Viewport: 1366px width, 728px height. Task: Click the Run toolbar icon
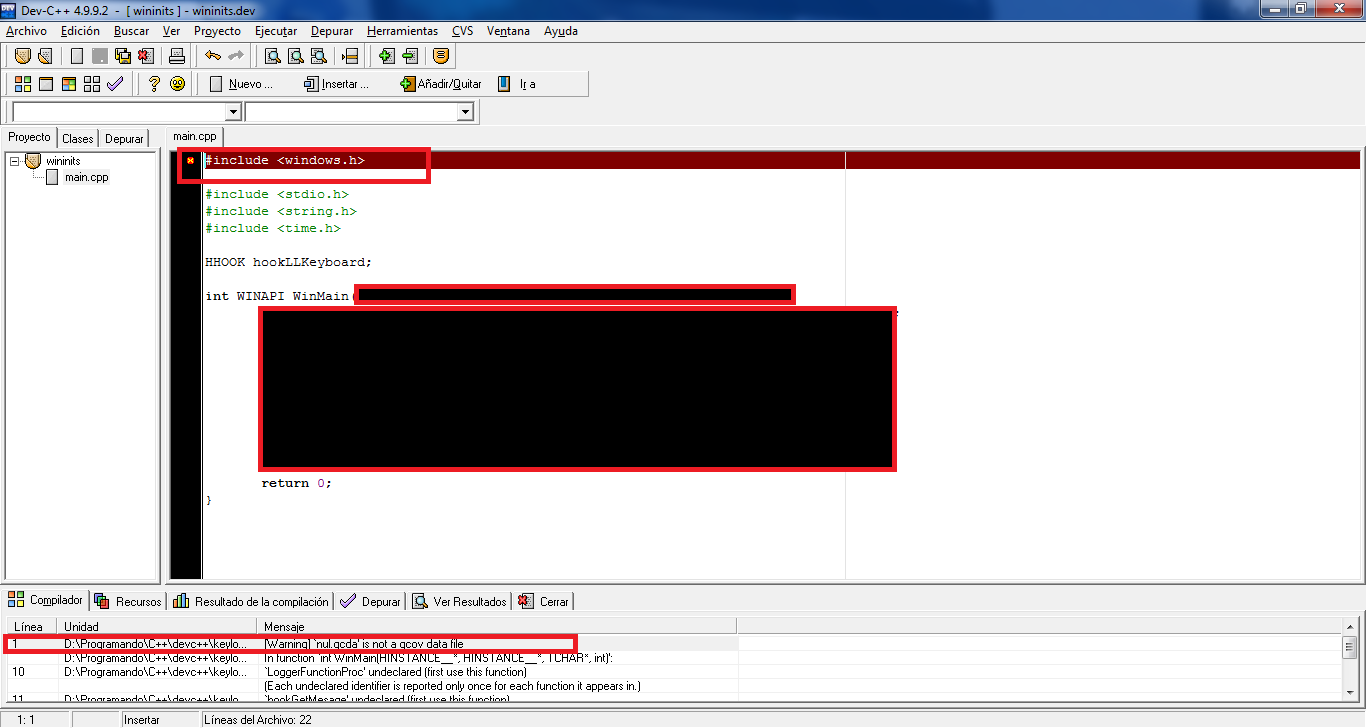coord(45,84)
